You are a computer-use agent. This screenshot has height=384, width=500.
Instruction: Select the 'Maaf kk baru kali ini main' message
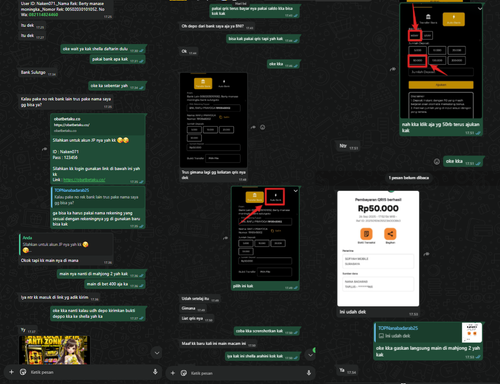pyautogui.click(x=218, y=344)
